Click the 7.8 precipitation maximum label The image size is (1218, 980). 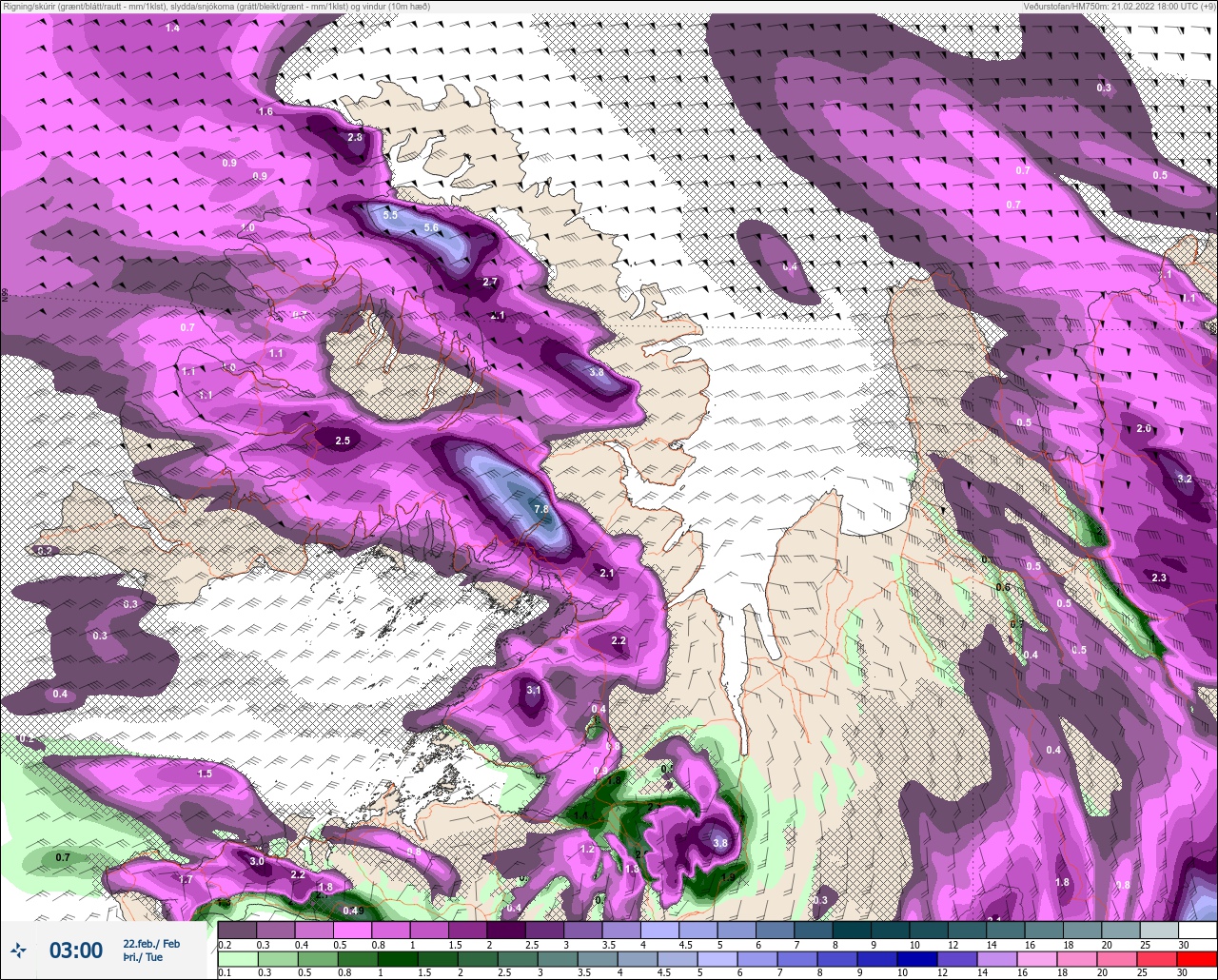click(x=541, y=510)
